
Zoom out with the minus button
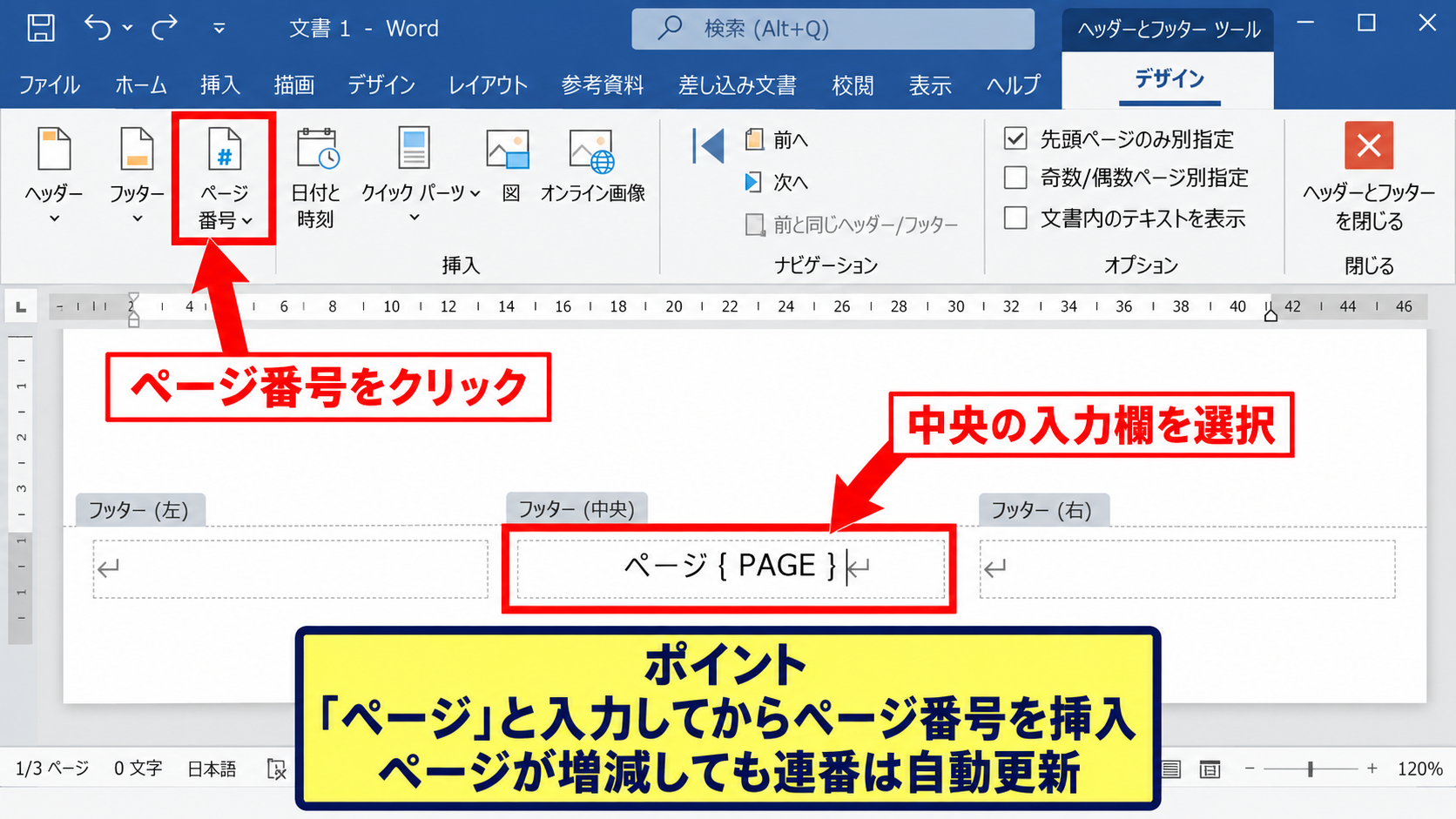coord(1250,769)
